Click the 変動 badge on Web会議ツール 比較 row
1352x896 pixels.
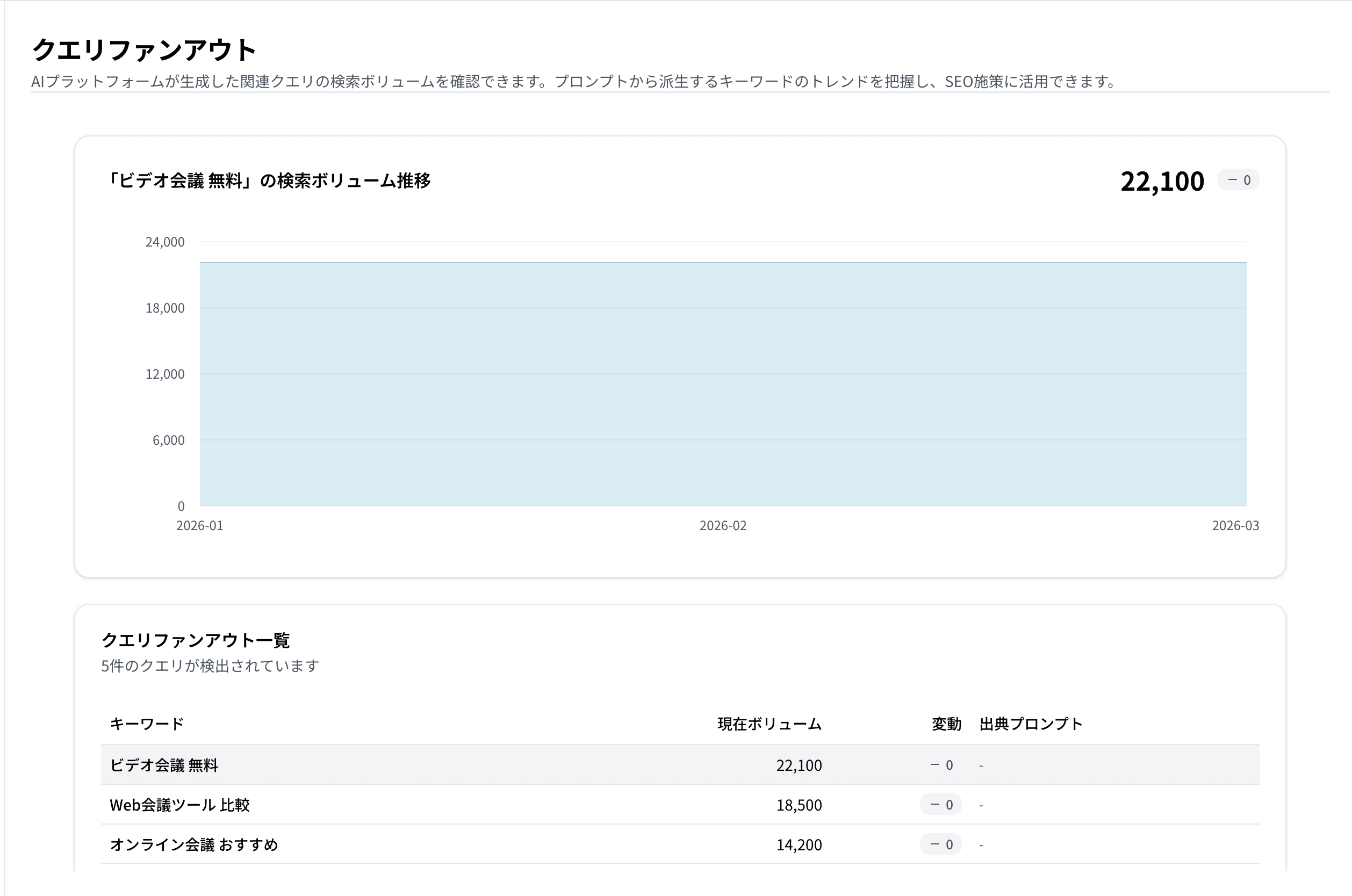(940, 805)
